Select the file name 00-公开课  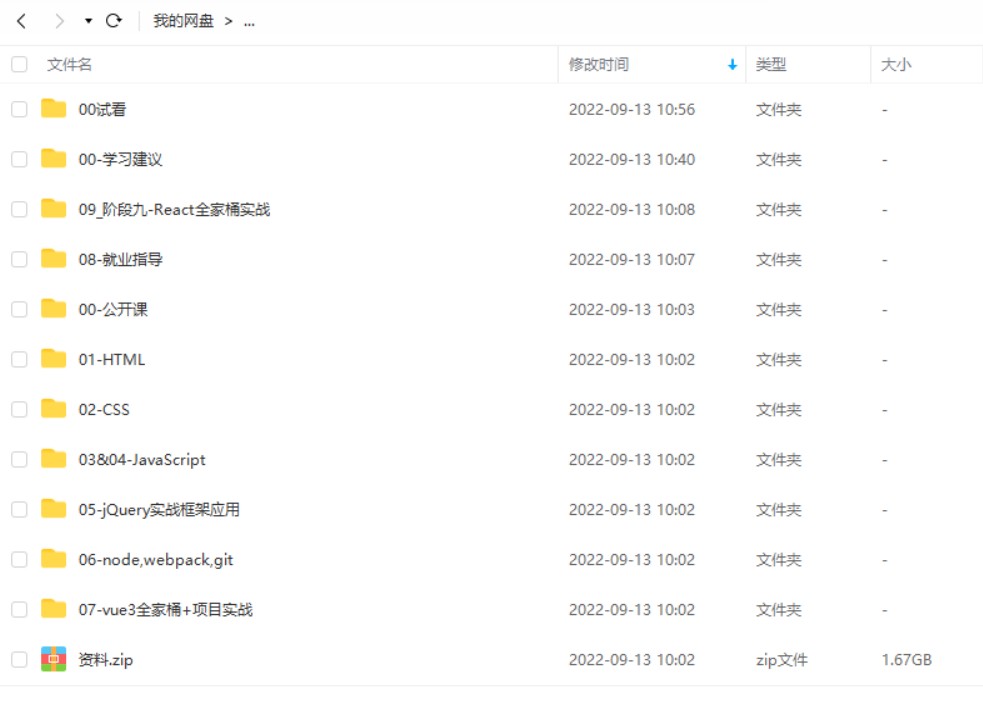pyautogui.click(x=113, y=310)
